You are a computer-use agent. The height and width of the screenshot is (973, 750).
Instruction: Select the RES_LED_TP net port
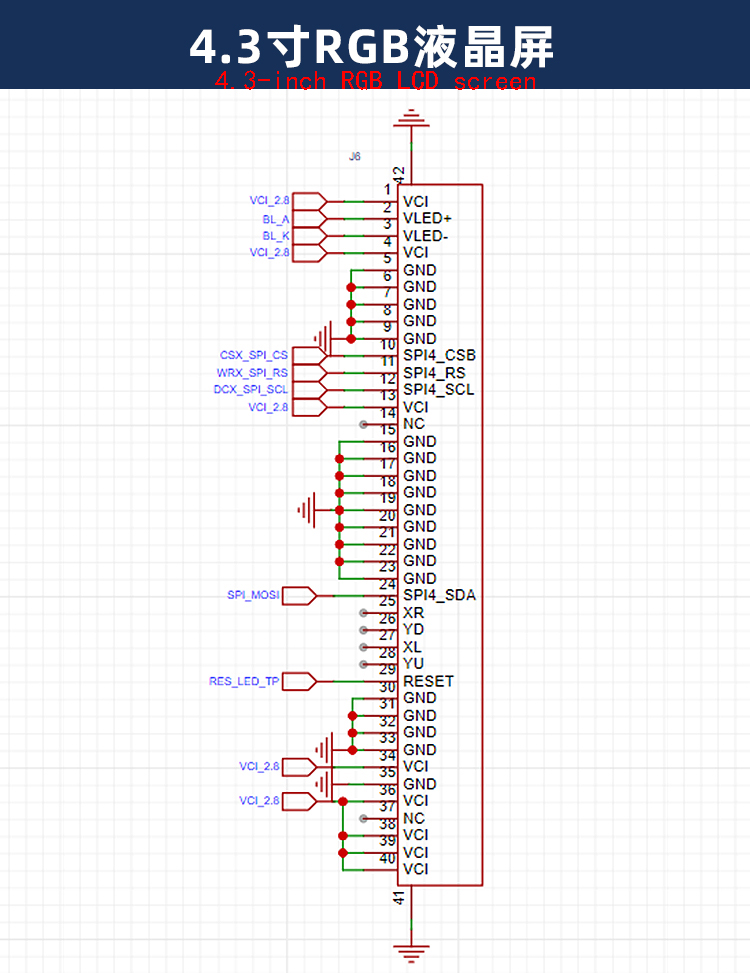pyautogui.click(x=300, y=681)
